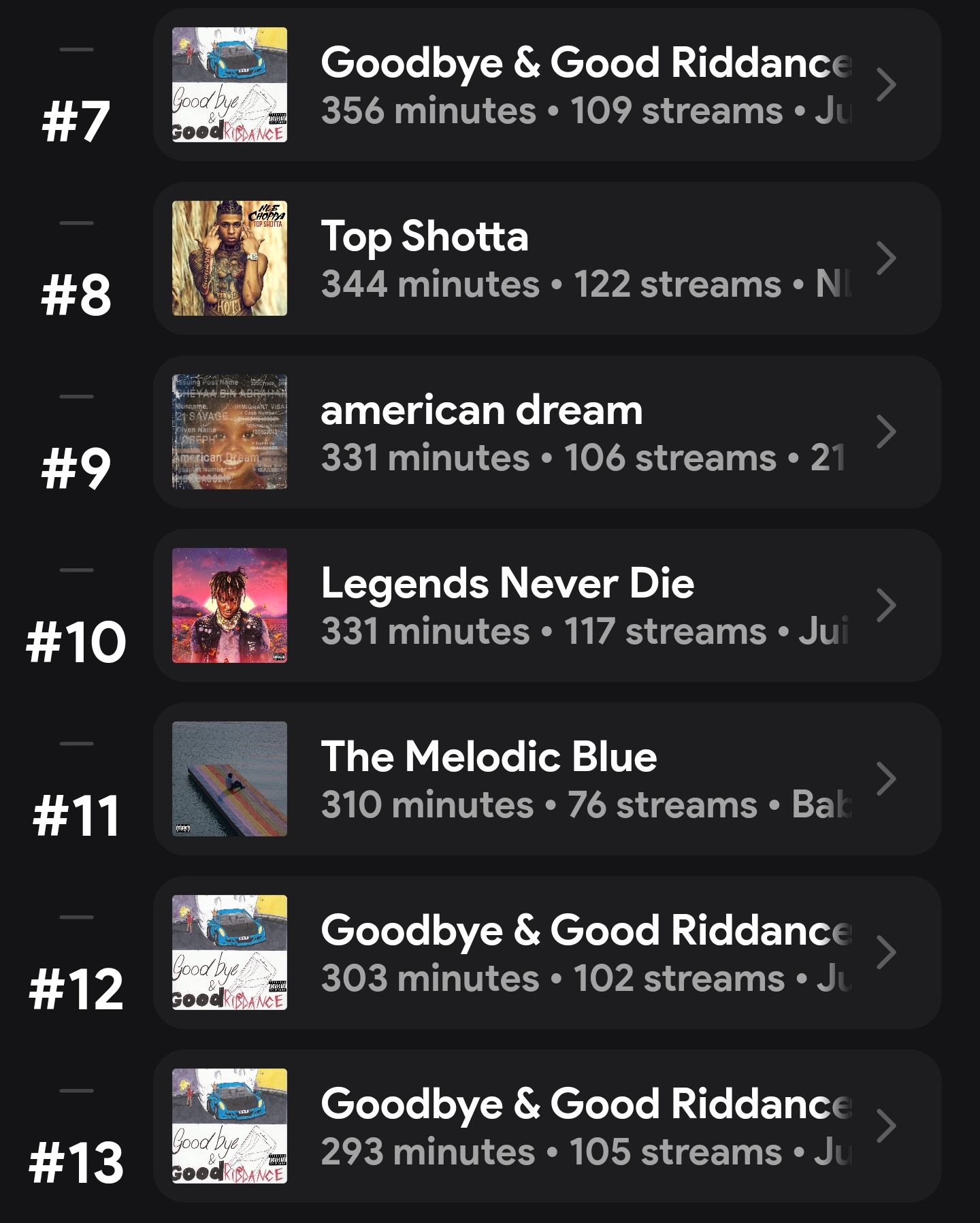Select the Legends Never Die title text
This screenshot has height=1223, width=980.
tap(507, 583)
